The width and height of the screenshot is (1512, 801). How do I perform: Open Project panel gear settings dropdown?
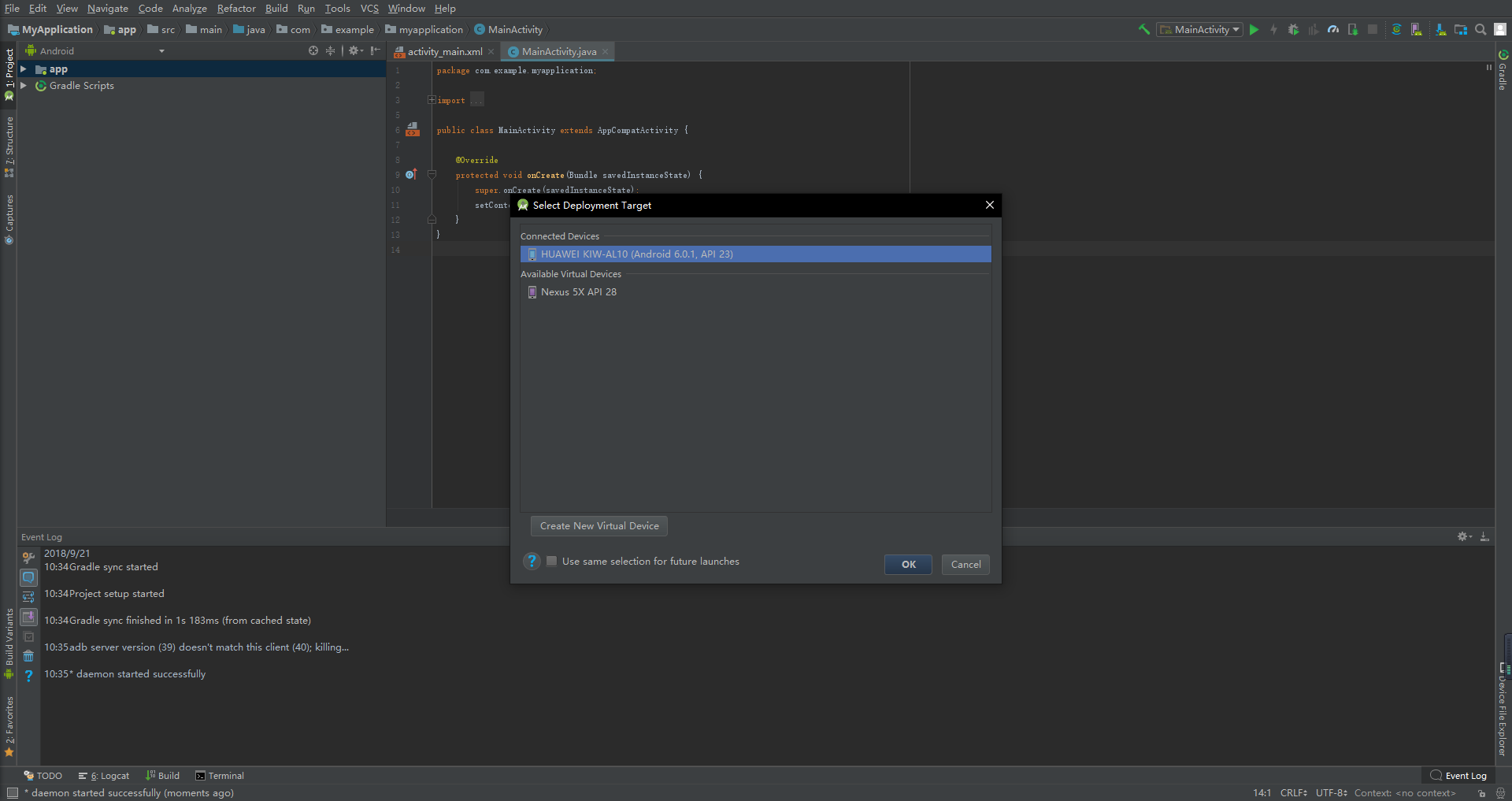[x=355, y=50]
